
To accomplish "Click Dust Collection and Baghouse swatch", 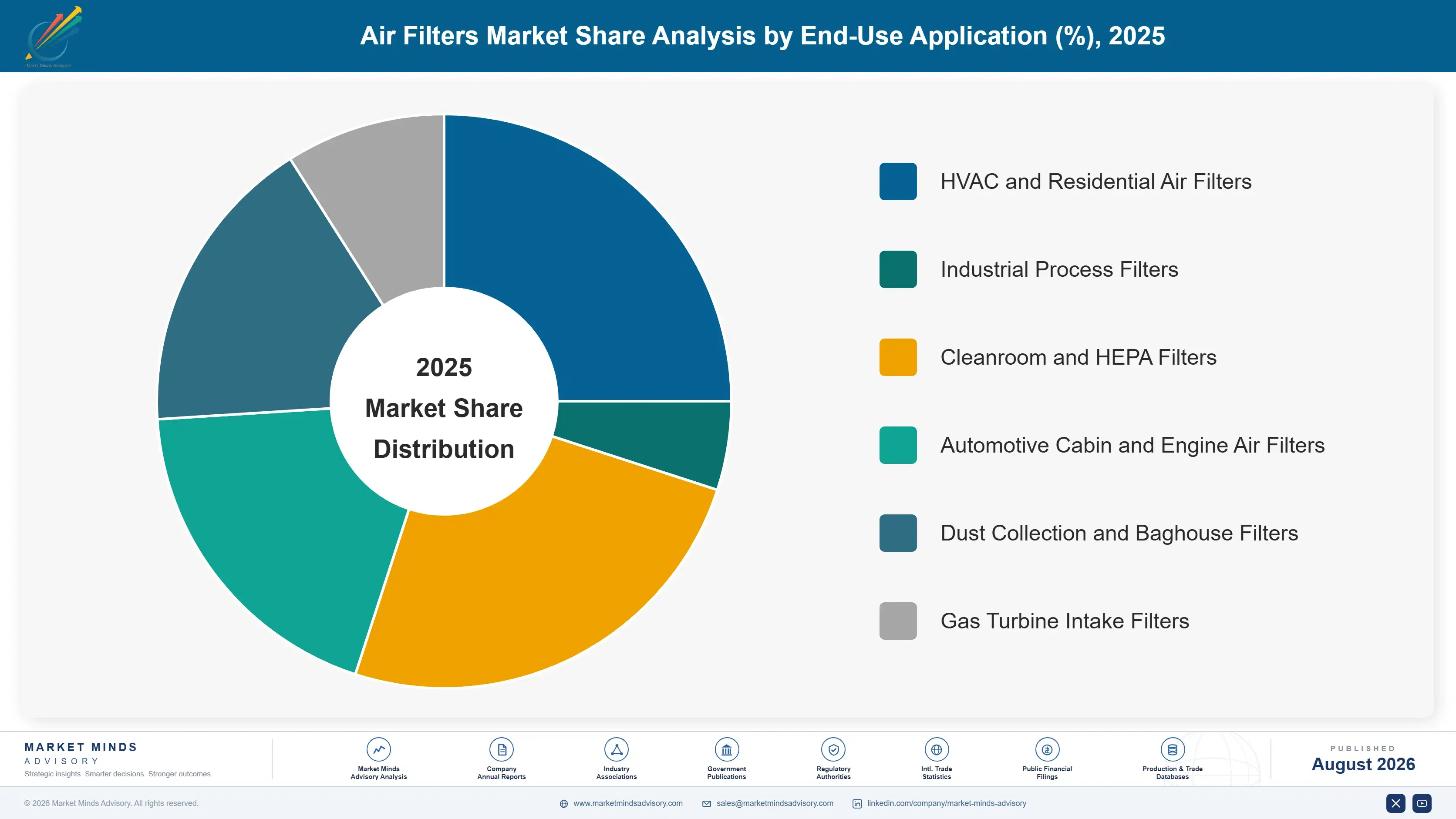I will coord(897,533).
